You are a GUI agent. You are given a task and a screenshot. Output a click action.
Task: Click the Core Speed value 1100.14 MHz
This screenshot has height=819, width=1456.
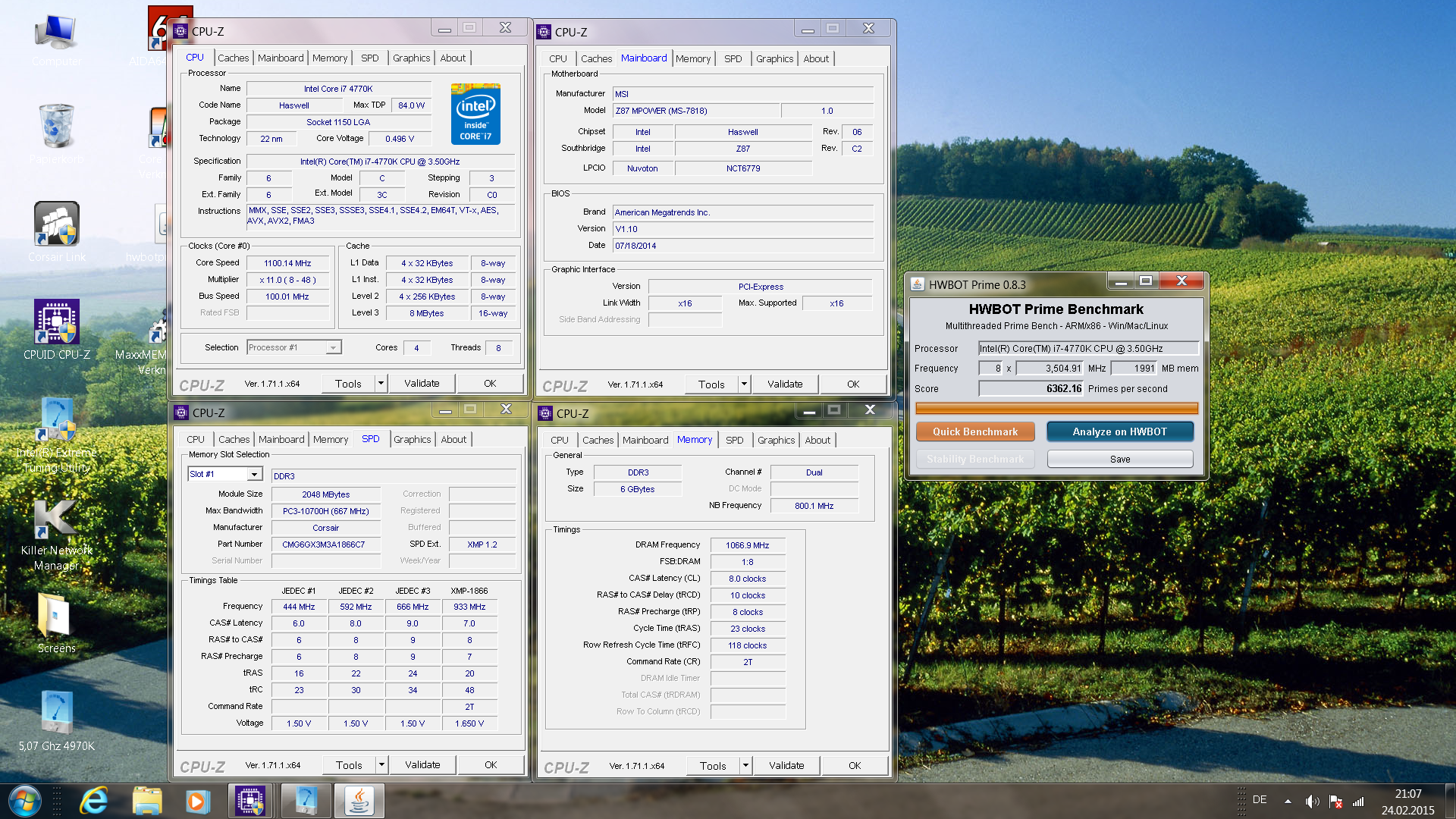click(287, 263)
